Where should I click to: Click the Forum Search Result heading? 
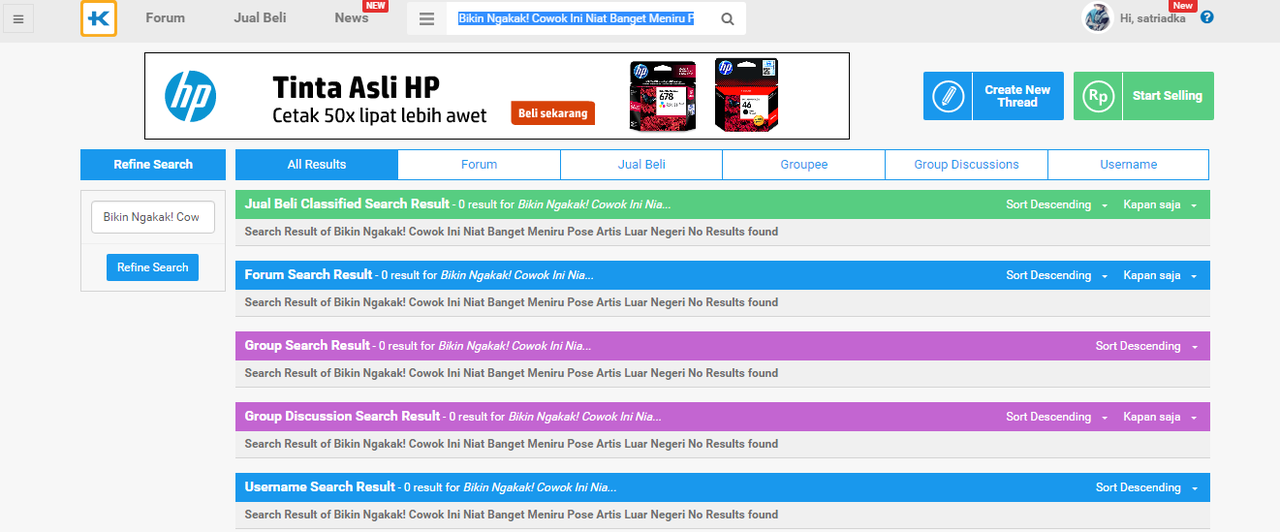(309, 275)
